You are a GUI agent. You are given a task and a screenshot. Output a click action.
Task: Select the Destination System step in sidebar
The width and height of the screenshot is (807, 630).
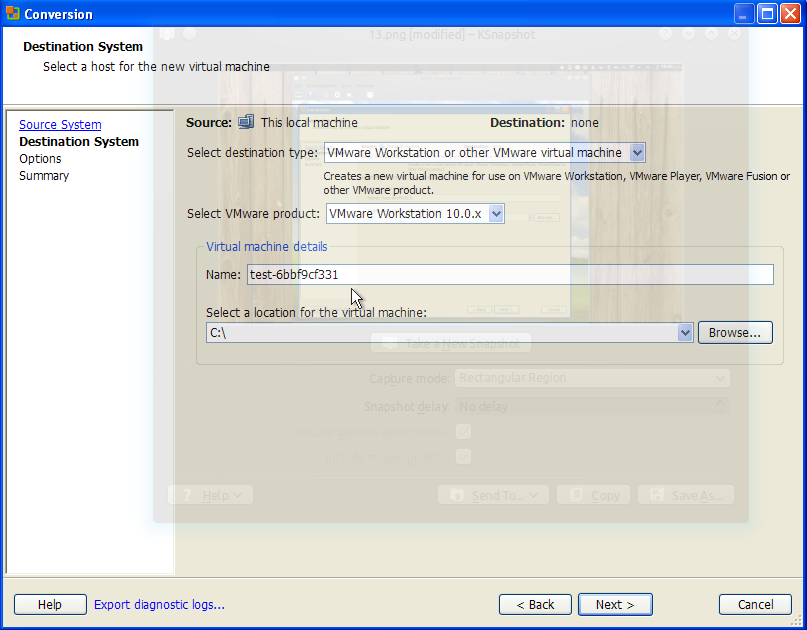click(79, 142)
